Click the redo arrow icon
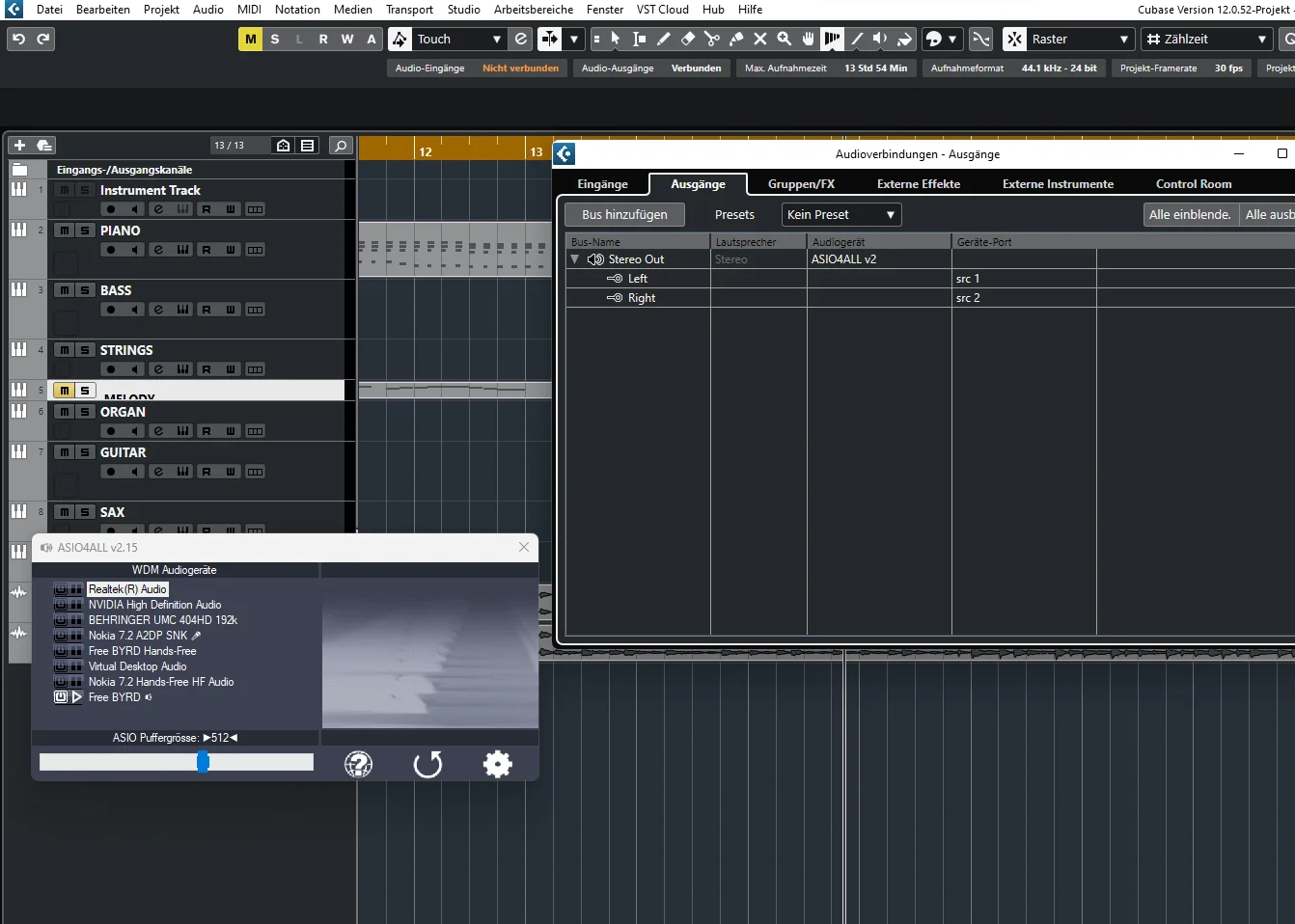The height and width of the screenshot is (924, 1295). (43, 39)
